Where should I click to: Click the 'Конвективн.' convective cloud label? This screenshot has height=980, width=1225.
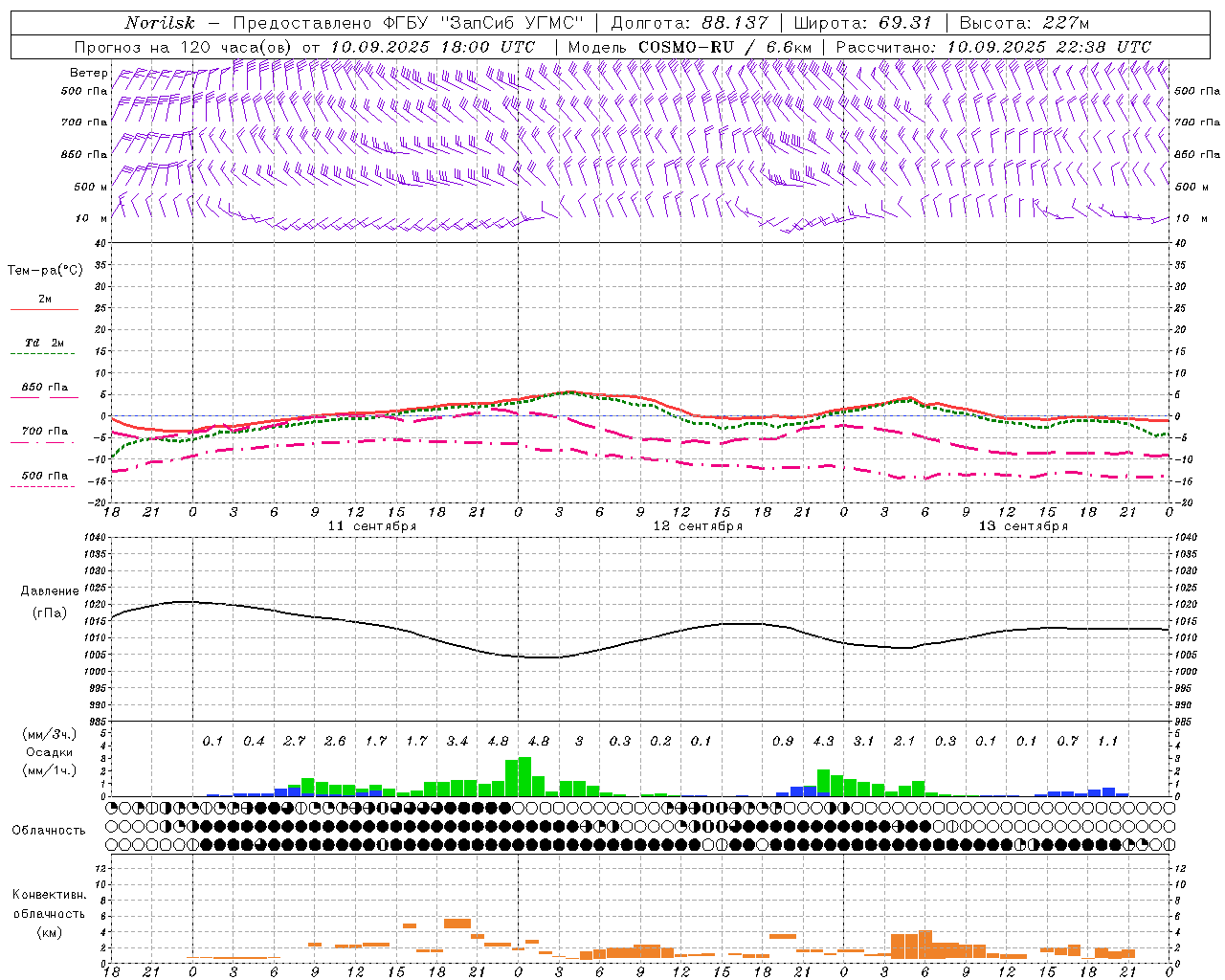coord(50,895)
